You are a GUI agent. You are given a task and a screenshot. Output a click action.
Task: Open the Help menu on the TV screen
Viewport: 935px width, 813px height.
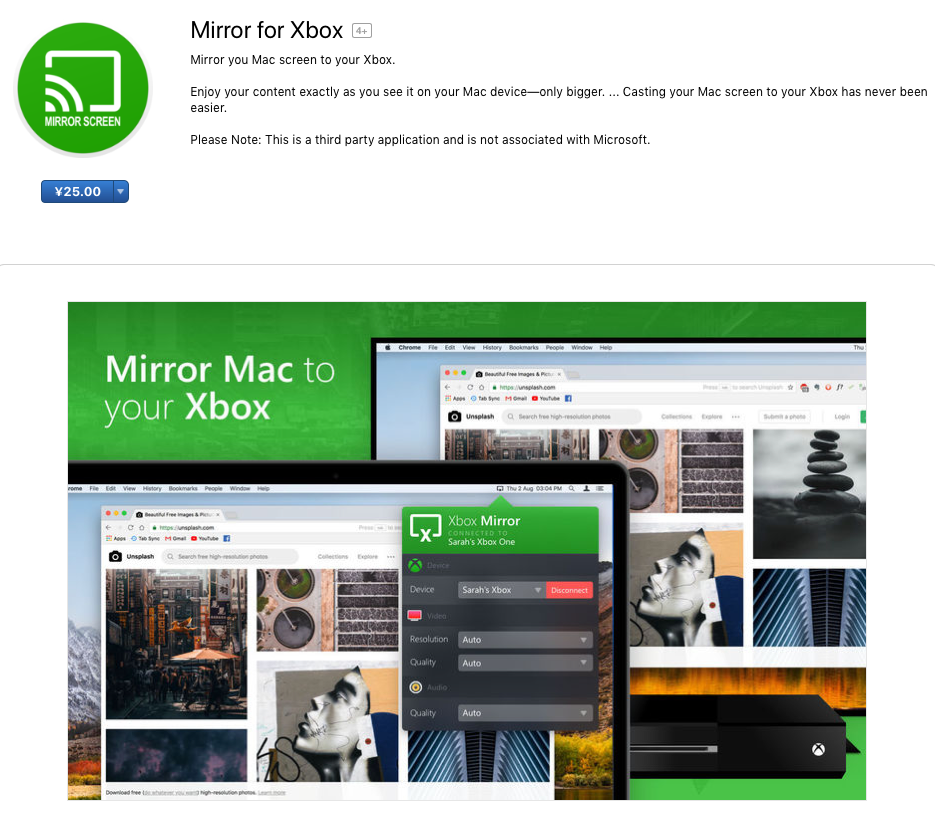606,347
